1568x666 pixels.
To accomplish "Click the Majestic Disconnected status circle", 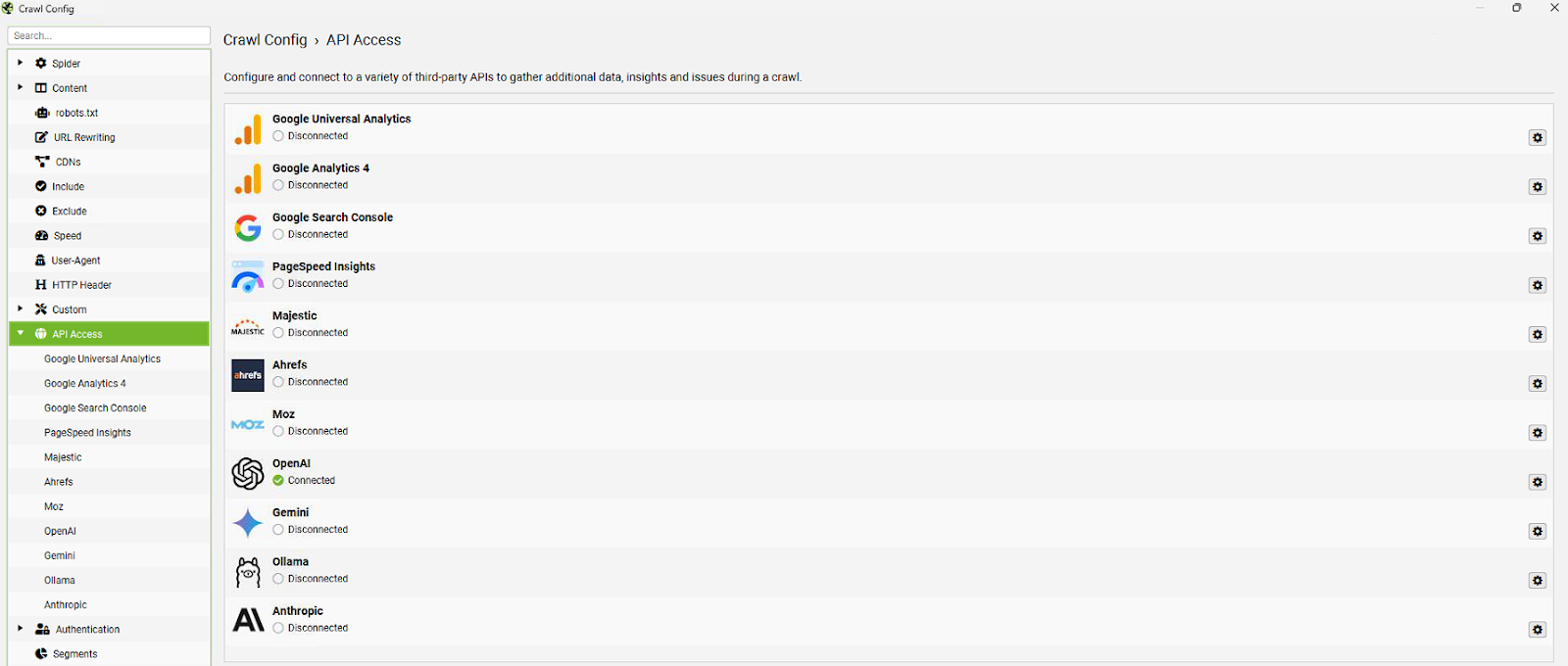I will tap(278, 333).
